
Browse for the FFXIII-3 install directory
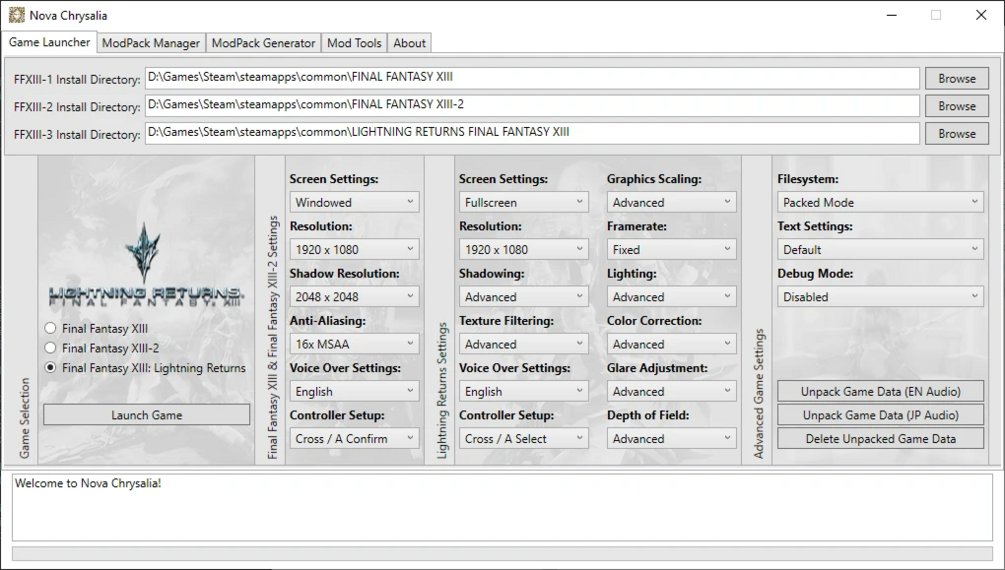coord(956,133)
